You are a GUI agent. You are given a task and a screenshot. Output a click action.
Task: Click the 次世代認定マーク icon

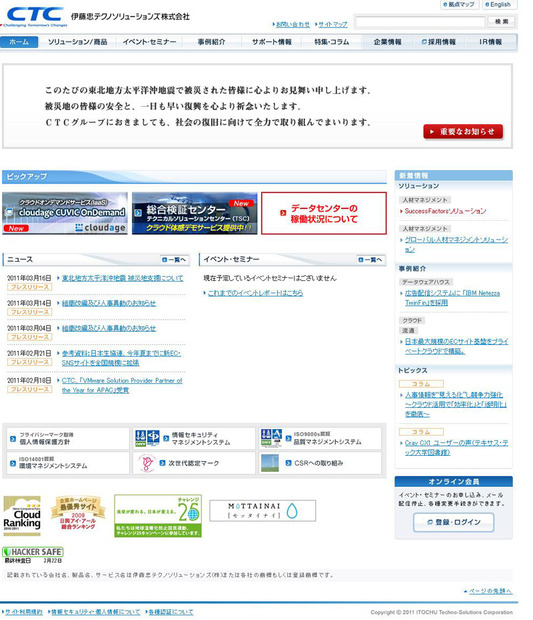[x=147, y=463]
